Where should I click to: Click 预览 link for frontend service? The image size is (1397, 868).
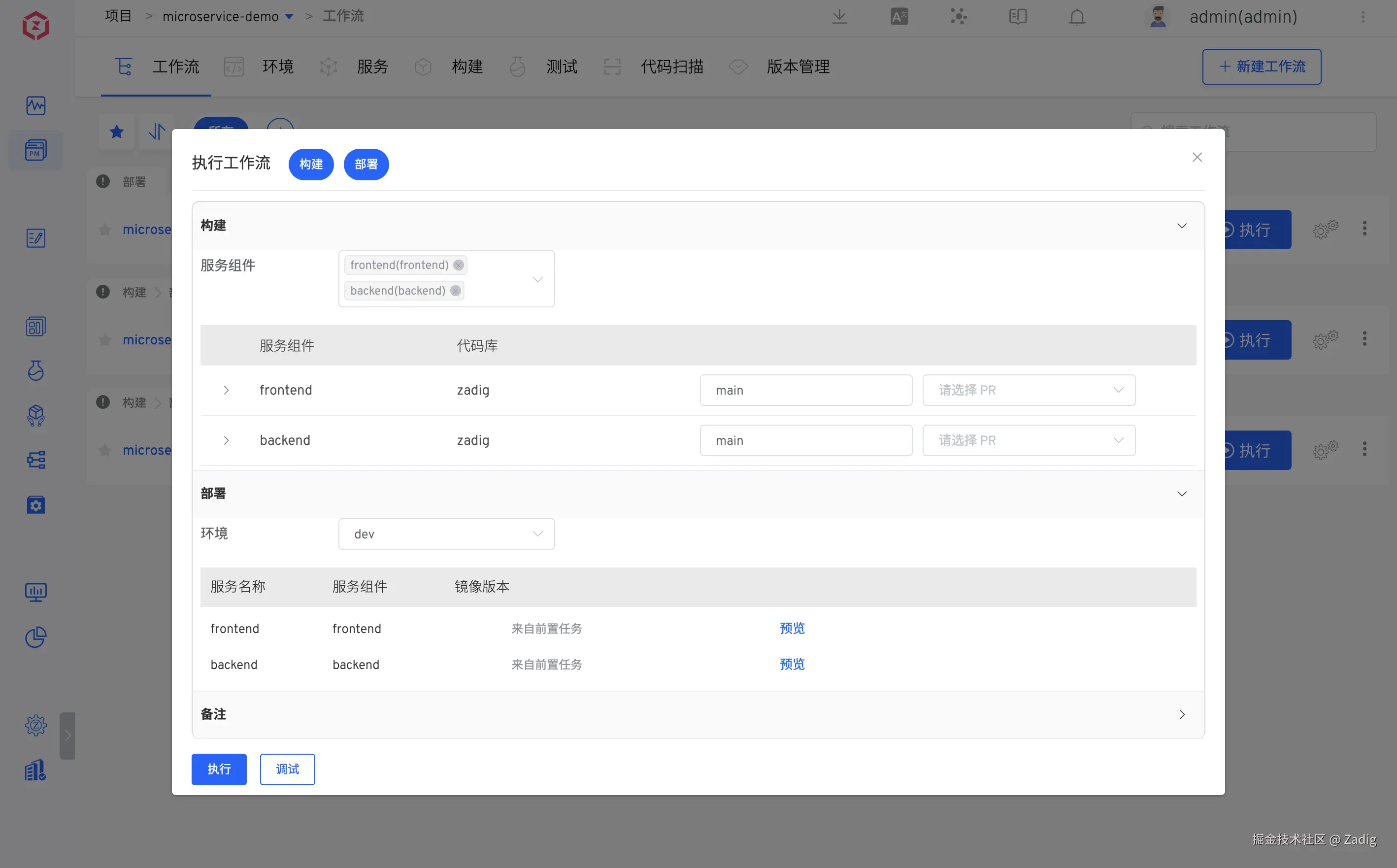click(x=792, y=628)
